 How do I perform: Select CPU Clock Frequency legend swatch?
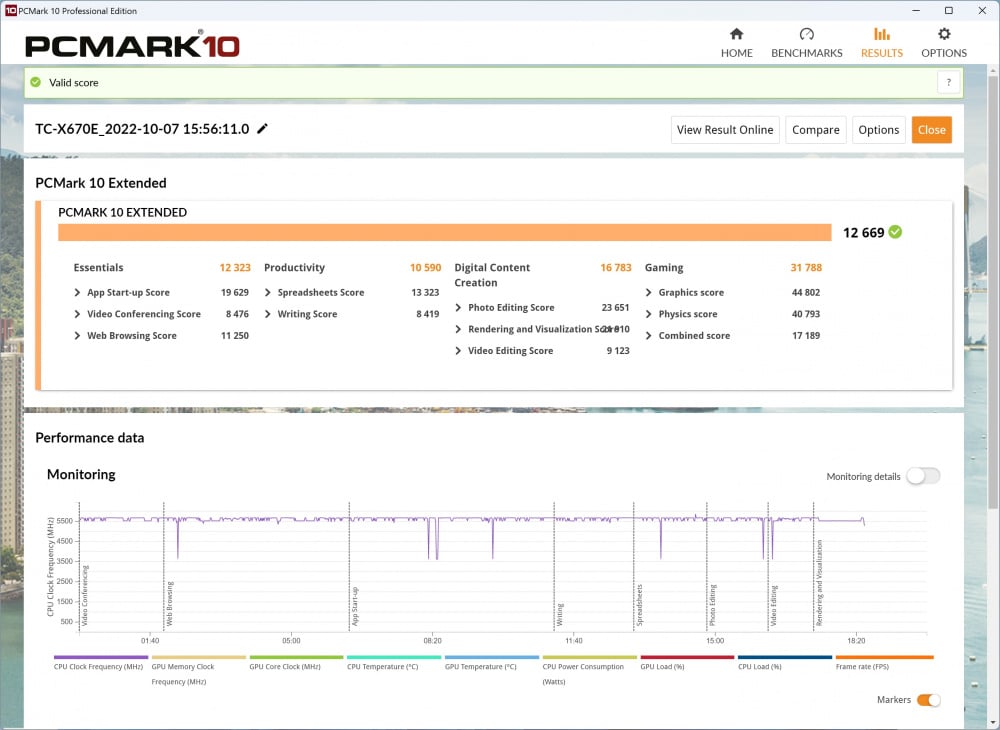coord(101,657)
